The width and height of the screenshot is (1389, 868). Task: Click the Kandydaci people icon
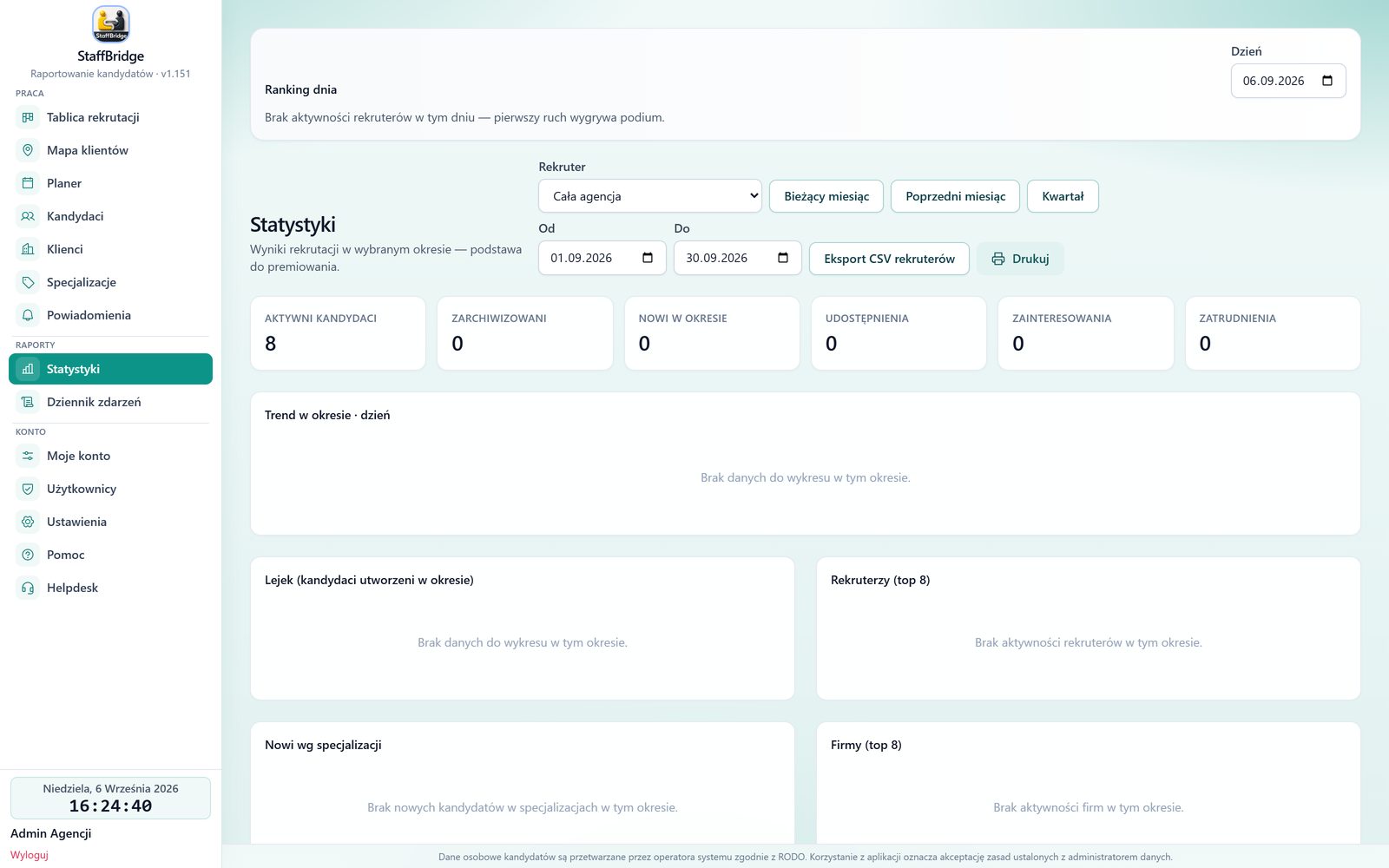coord(28,216)
